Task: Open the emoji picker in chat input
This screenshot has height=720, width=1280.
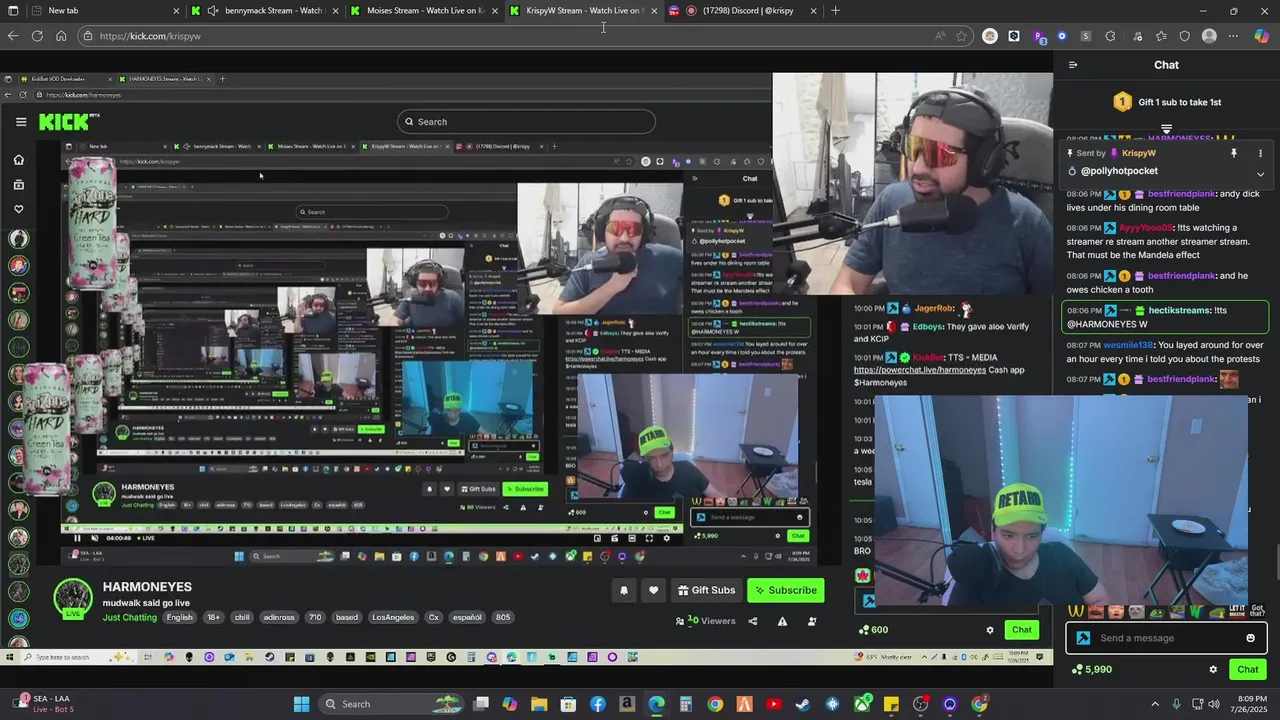Action: click(x=1250, y=638)
